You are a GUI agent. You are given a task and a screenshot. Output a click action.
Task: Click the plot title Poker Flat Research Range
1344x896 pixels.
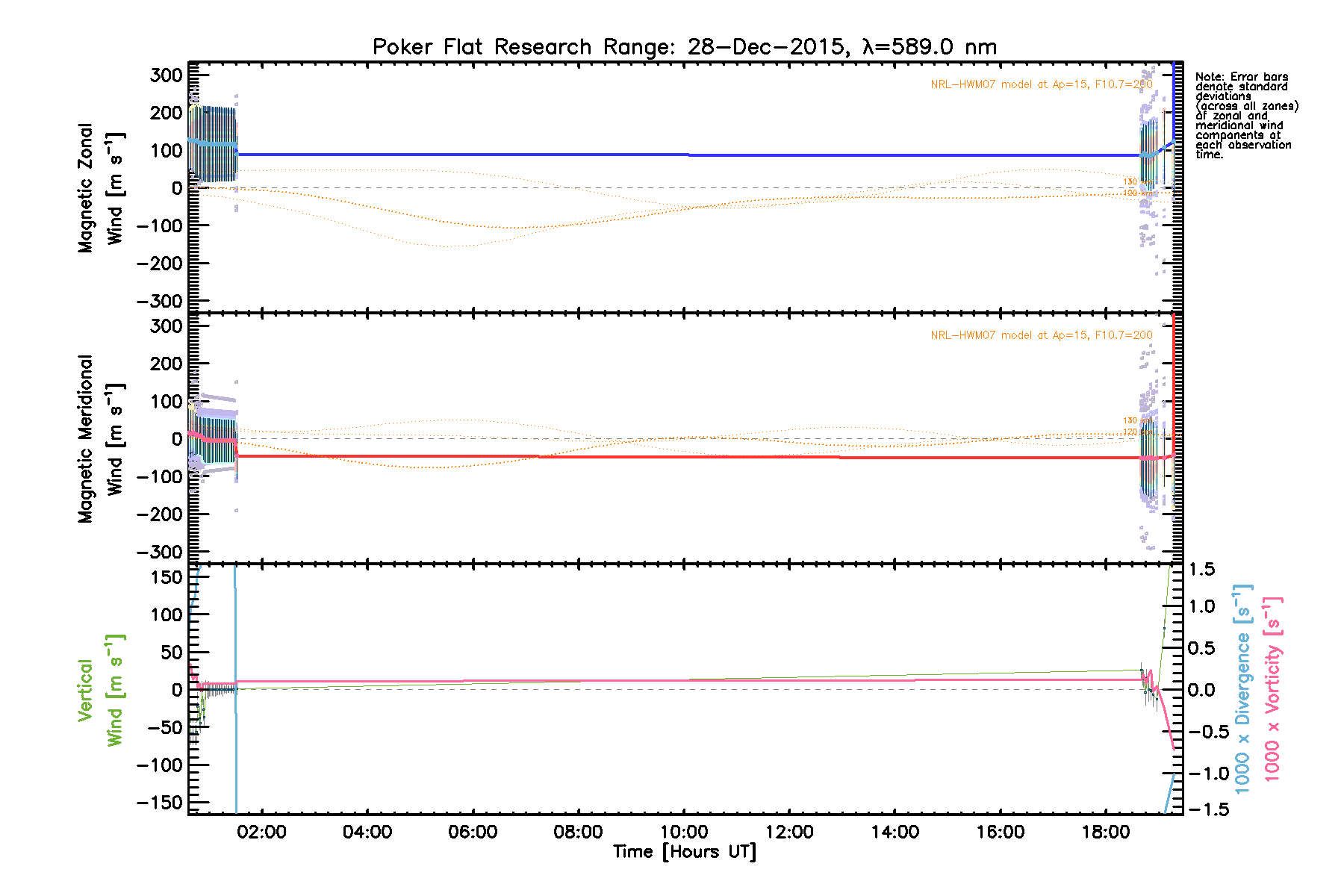coord(684,47)
